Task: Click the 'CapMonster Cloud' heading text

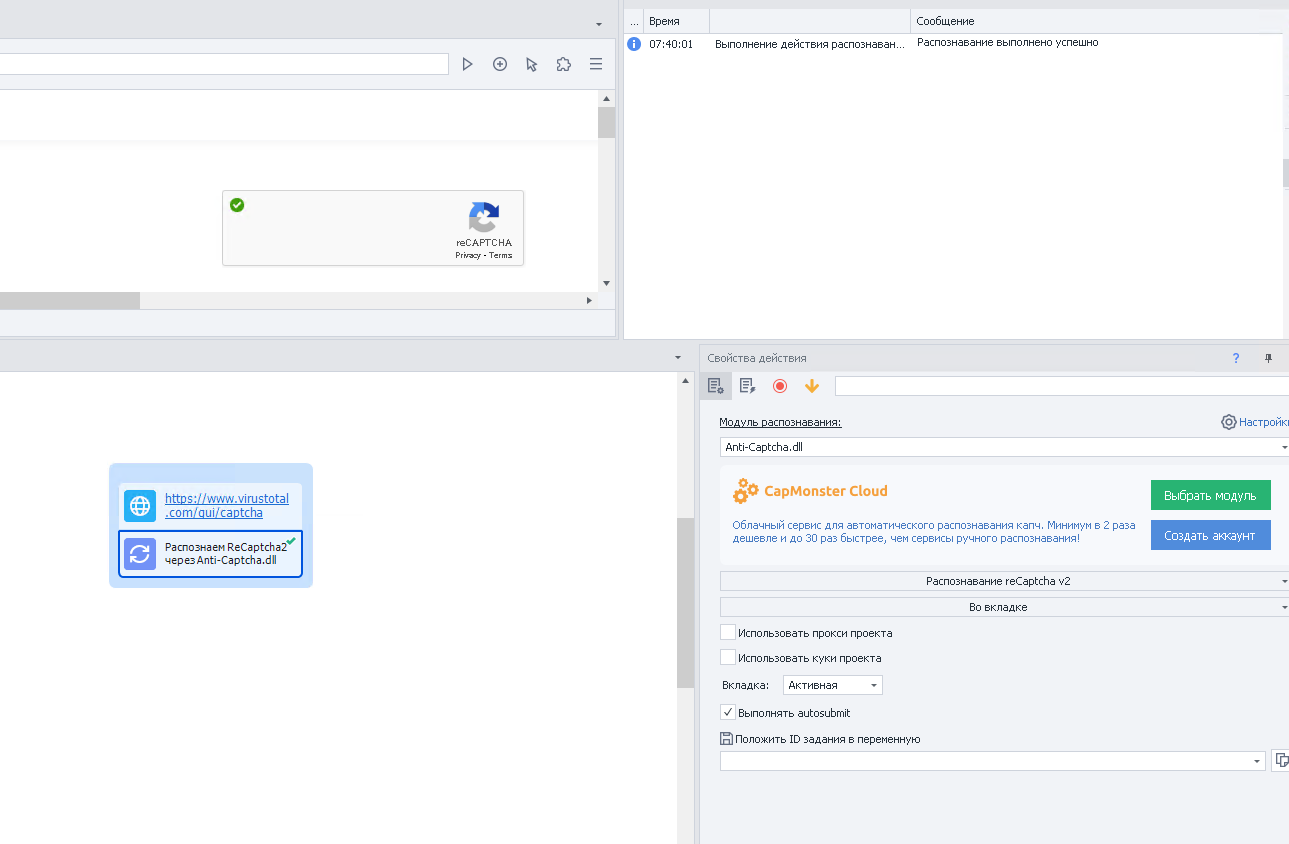Action: tap(826, 491)
